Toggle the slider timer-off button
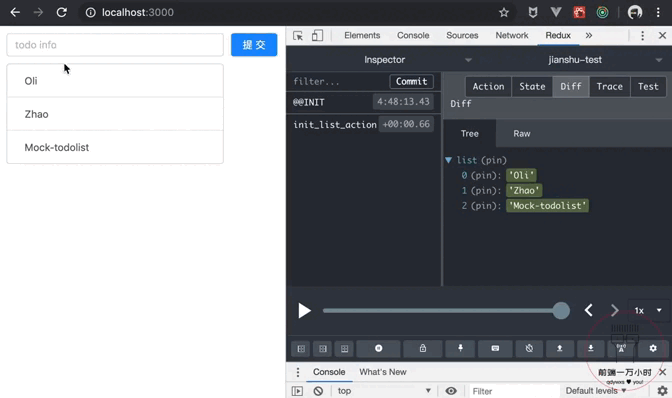The height and width of the screenshot is (398, 672). tap(529, 348)
